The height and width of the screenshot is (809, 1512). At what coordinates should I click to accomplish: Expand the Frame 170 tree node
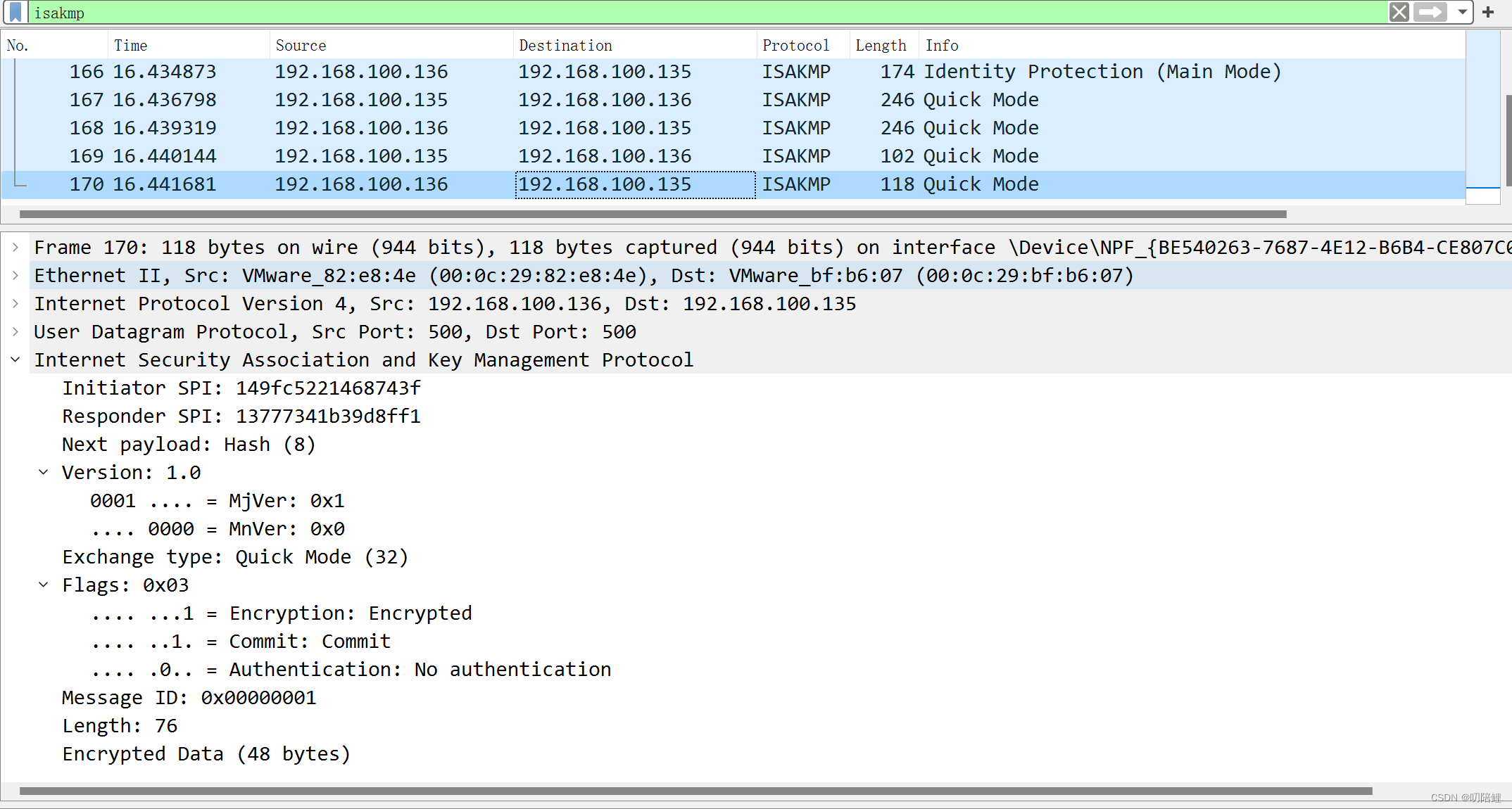click(x=15, y=248)
